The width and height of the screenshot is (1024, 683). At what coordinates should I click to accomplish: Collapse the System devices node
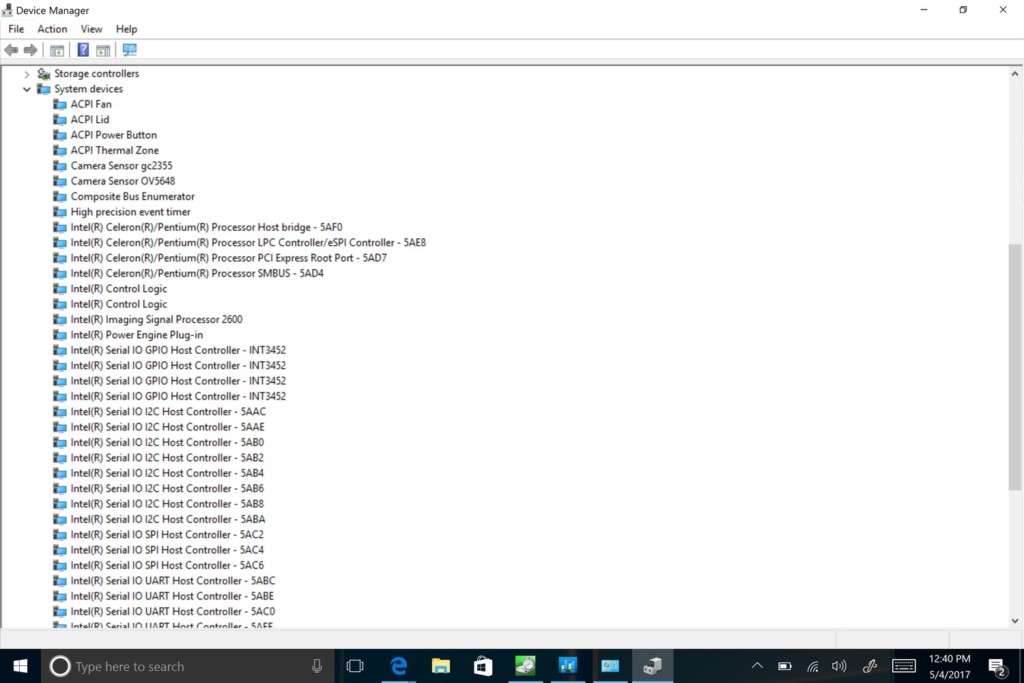point(27,89)
